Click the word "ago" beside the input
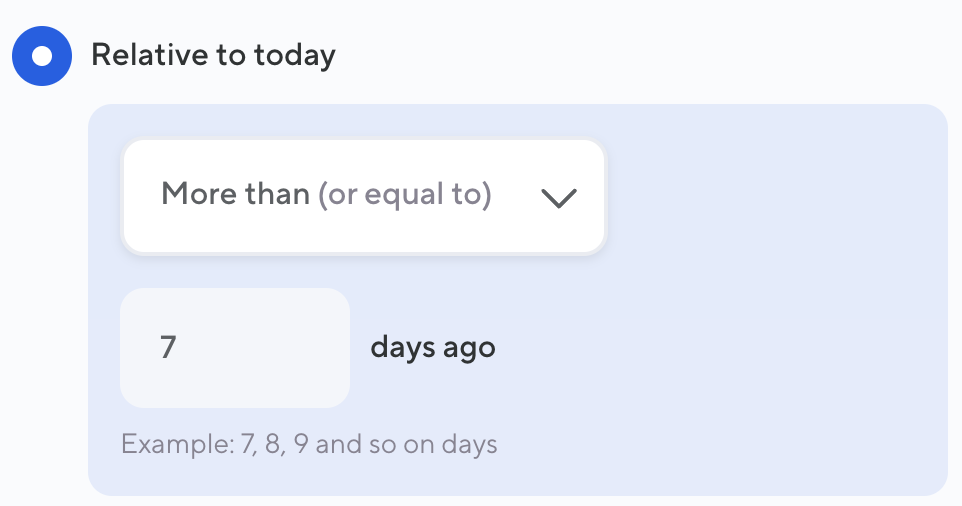 (x=469, y=349)
